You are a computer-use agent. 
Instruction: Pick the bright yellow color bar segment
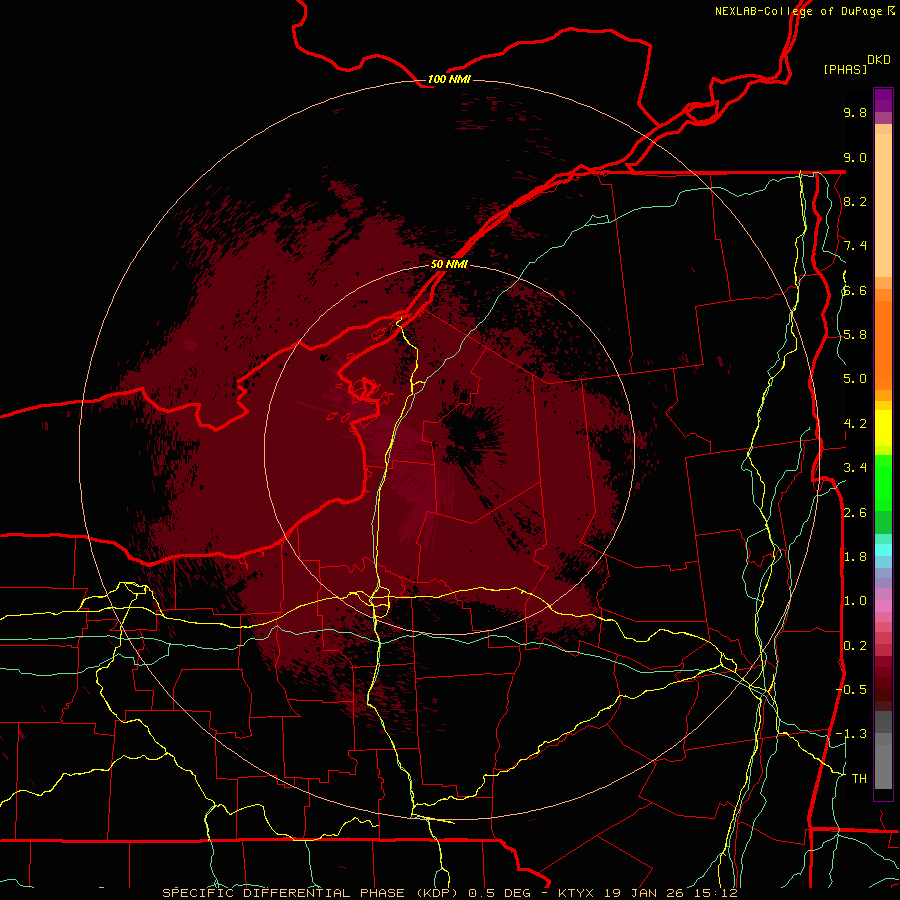[883, 428]
